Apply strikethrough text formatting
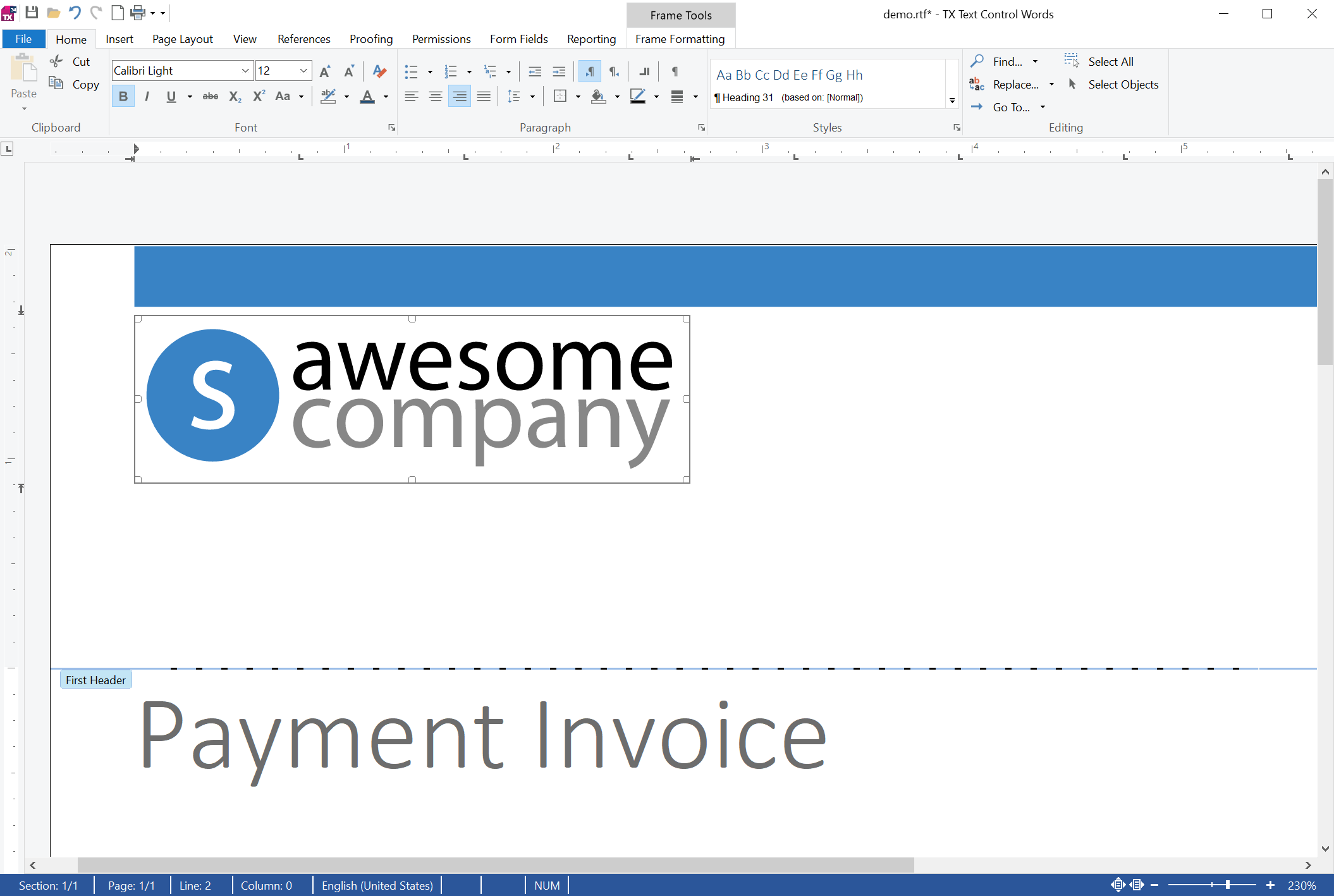1334x896 pixels. (x=210, y=96)
